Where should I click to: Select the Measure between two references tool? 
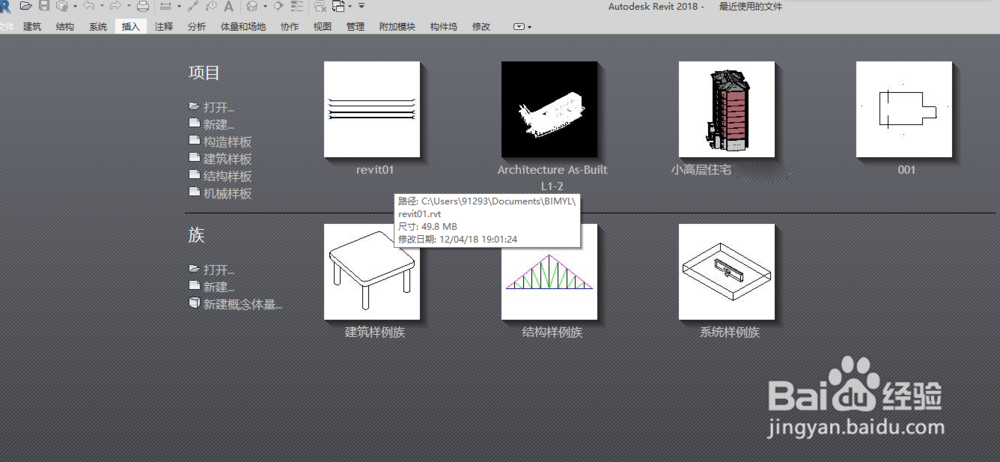tap(165, 6)
